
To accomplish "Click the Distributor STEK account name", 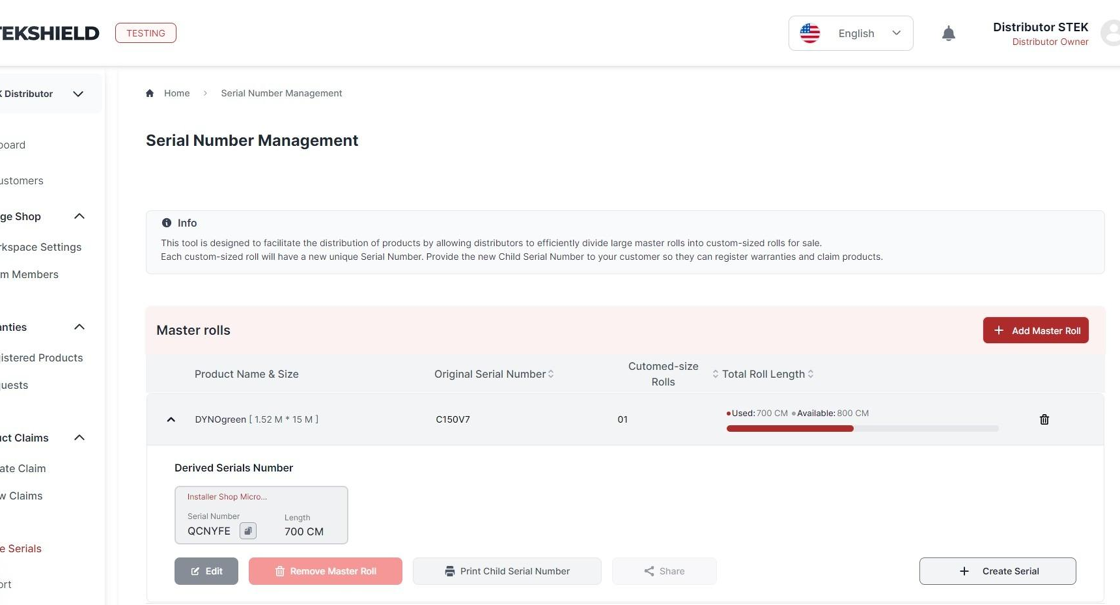I will 1040,27.
